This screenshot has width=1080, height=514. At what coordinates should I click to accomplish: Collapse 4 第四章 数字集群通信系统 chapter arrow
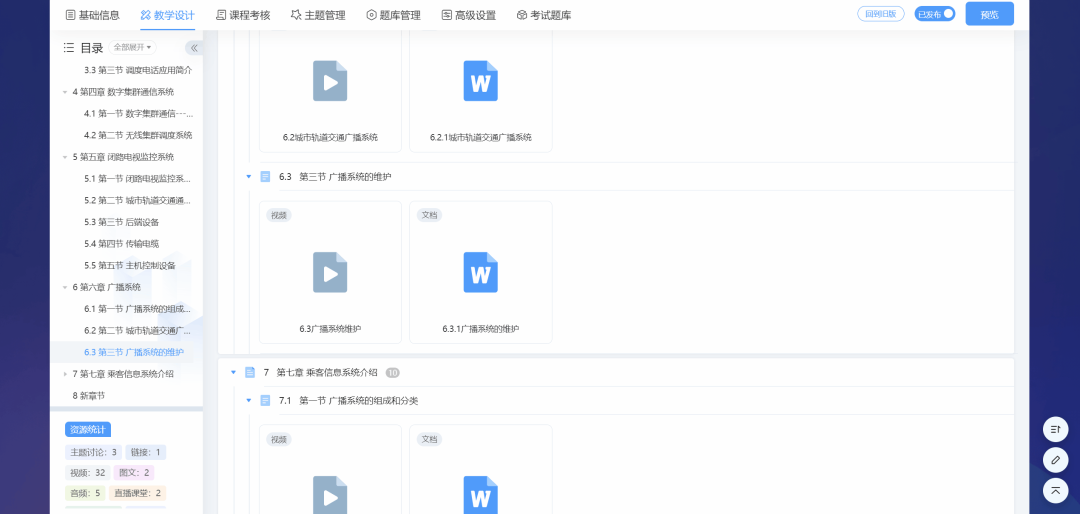pyautogui.click(x=65, y=92)
